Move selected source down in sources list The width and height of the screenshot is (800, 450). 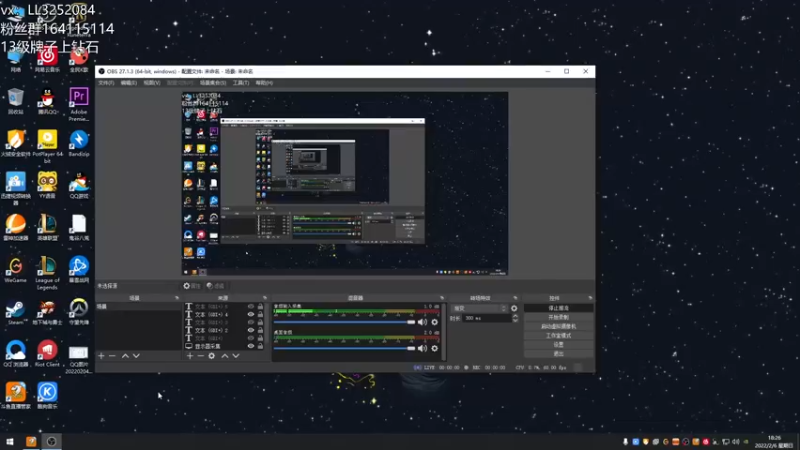236,356
